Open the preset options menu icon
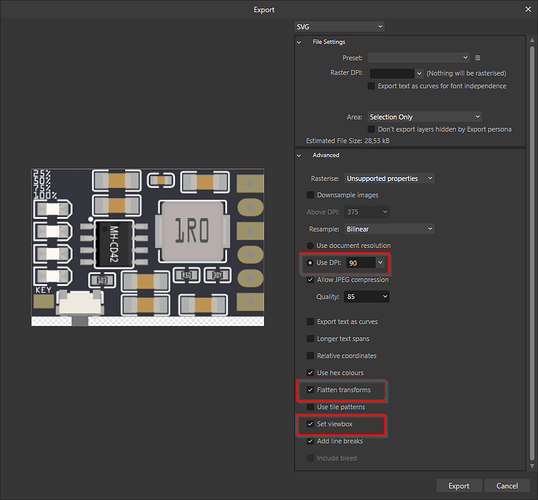 [477, 58]
